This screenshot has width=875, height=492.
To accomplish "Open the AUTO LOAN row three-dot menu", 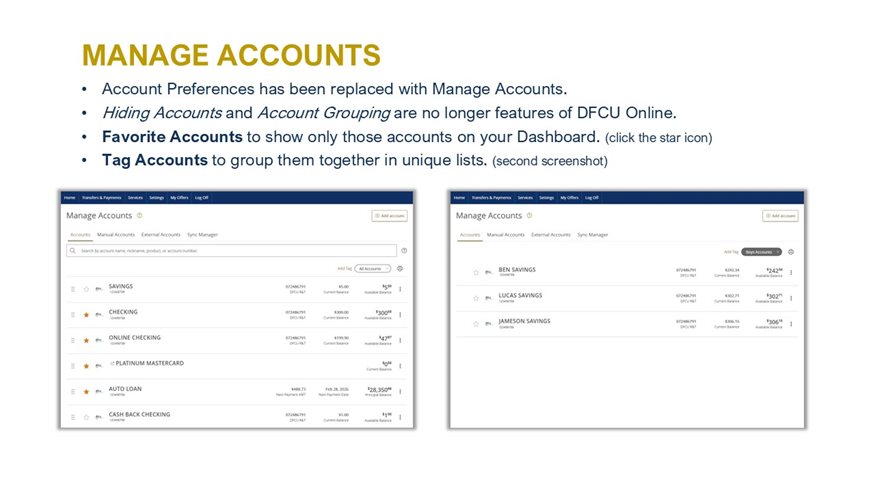I will (x=401, y=392).
